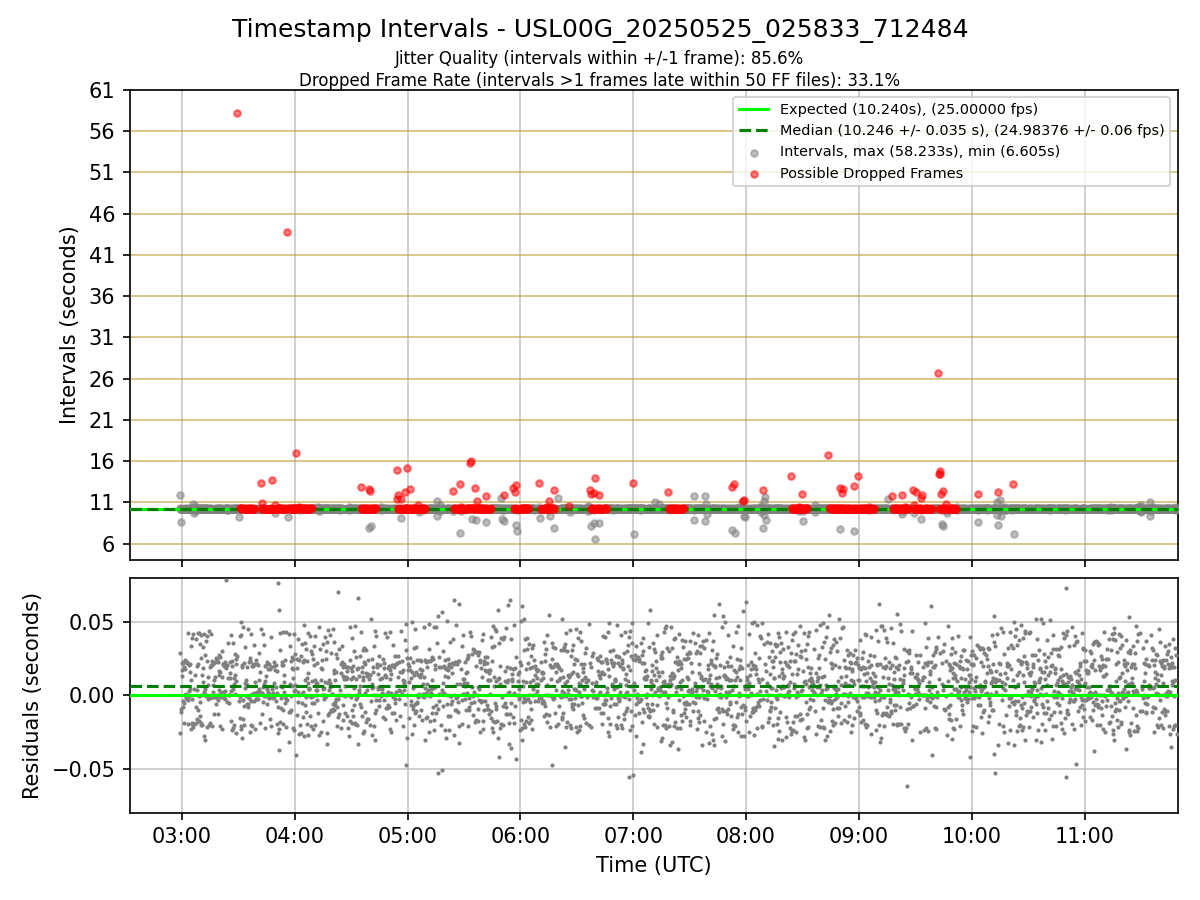Click the red outlier point near 58 seconds
The image size is (1200, 900).
pyautogui.click(x=237, y=113)
